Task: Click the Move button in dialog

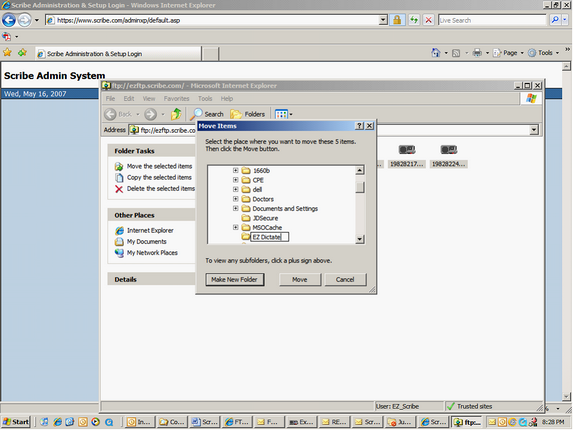Action: (x=300, y=279)
